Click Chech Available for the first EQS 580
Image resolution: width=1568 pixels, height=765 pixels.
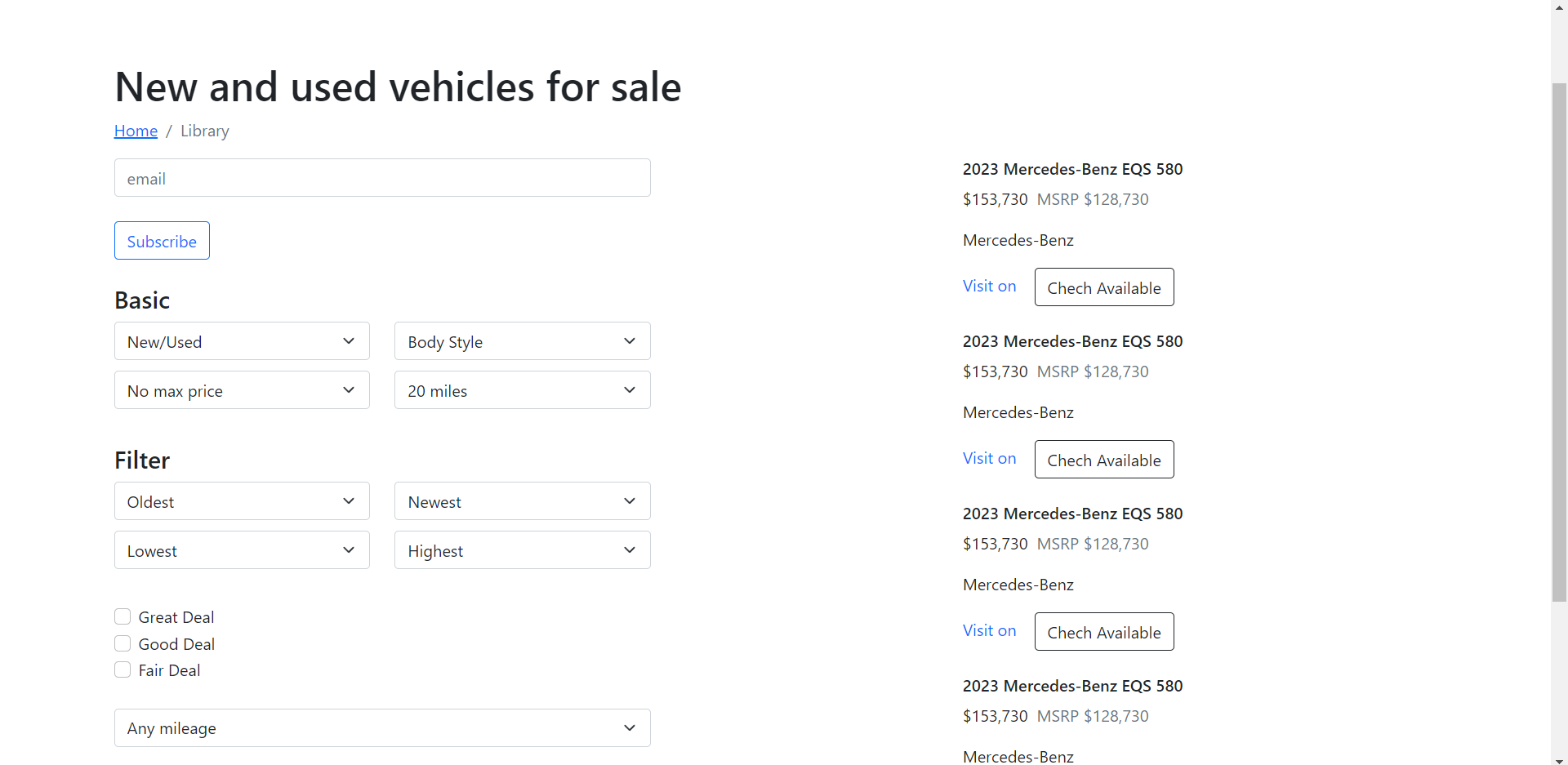[x=1103, y=287]
